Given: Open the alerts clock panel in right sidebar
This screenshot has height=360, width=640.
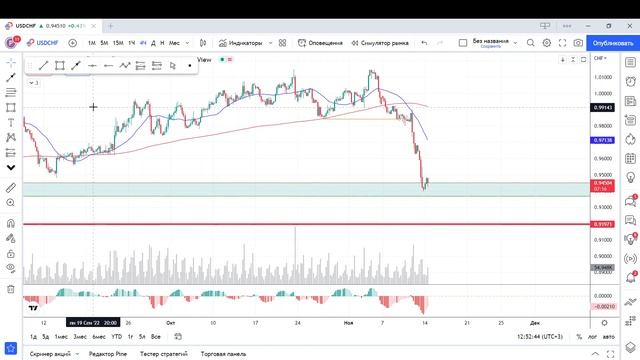Looking at the screenshot, I should pyautogui.click(x=631, y=81).
